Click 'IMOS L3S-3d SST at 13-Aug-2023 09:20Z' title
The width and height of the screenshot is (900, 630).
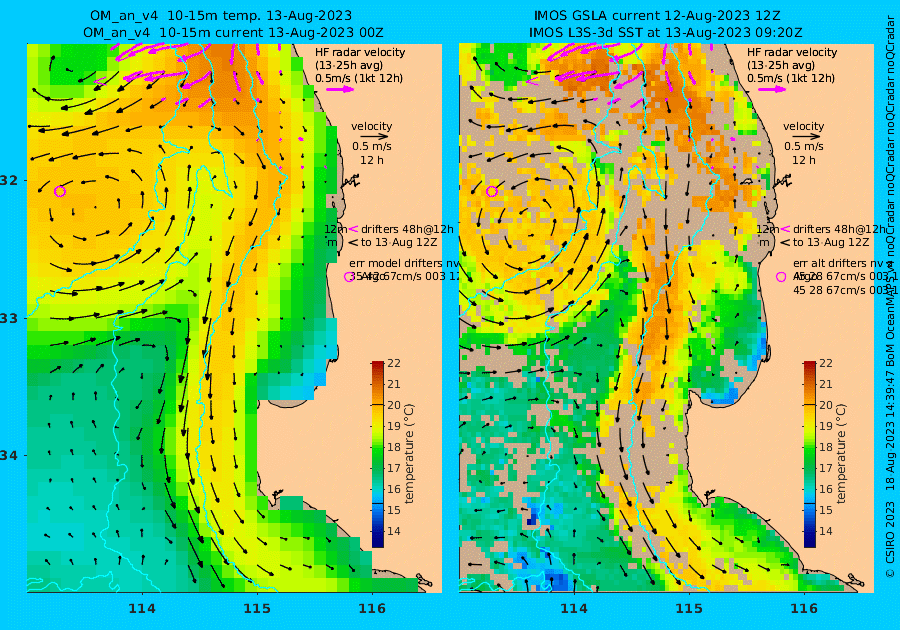click(x=665, y=32)
